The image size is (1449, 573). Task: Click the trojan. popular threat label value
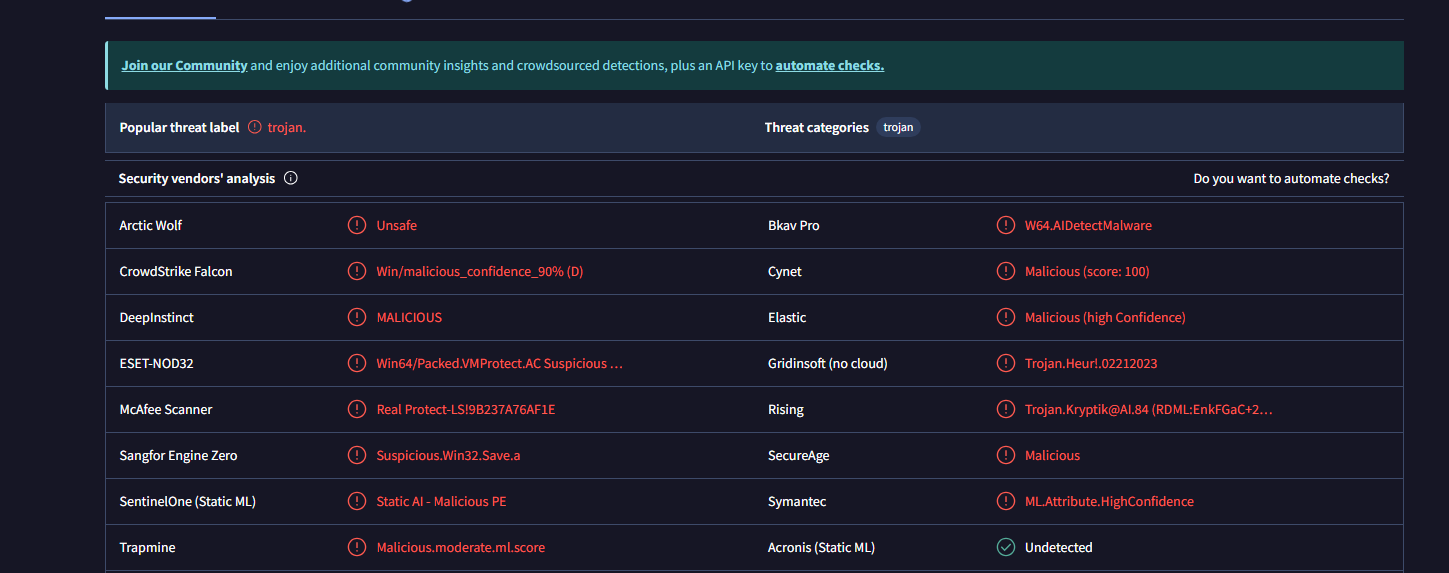tap(287, 127)
